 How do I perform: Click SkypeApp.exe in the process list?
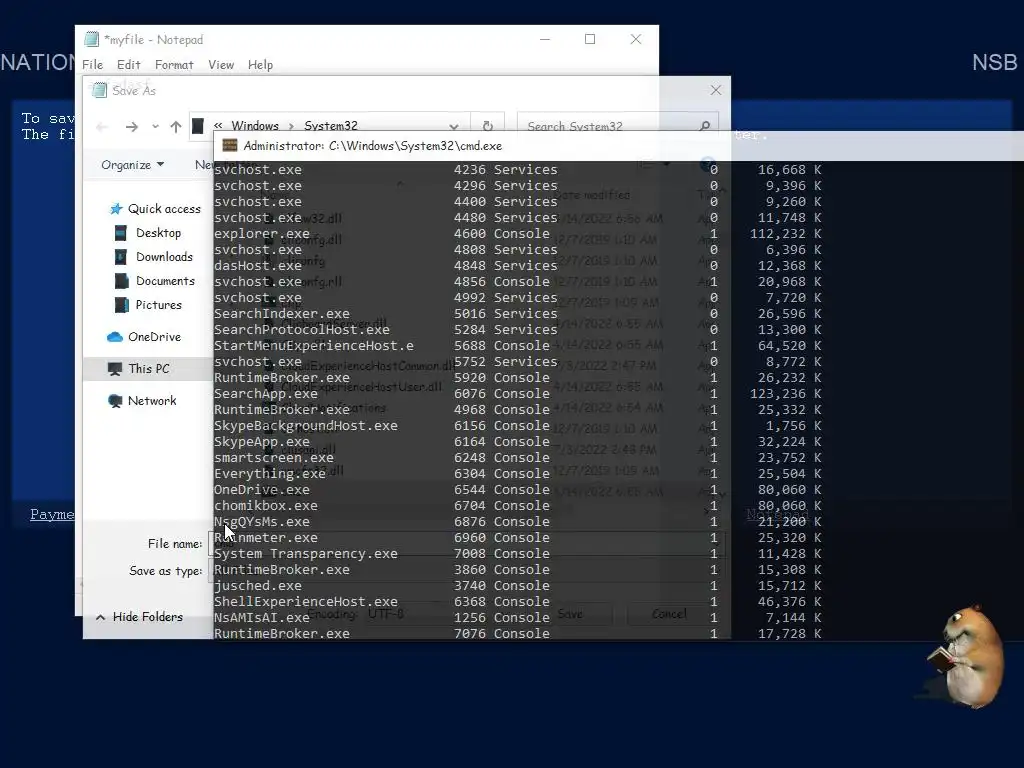[x=262, y=441]
